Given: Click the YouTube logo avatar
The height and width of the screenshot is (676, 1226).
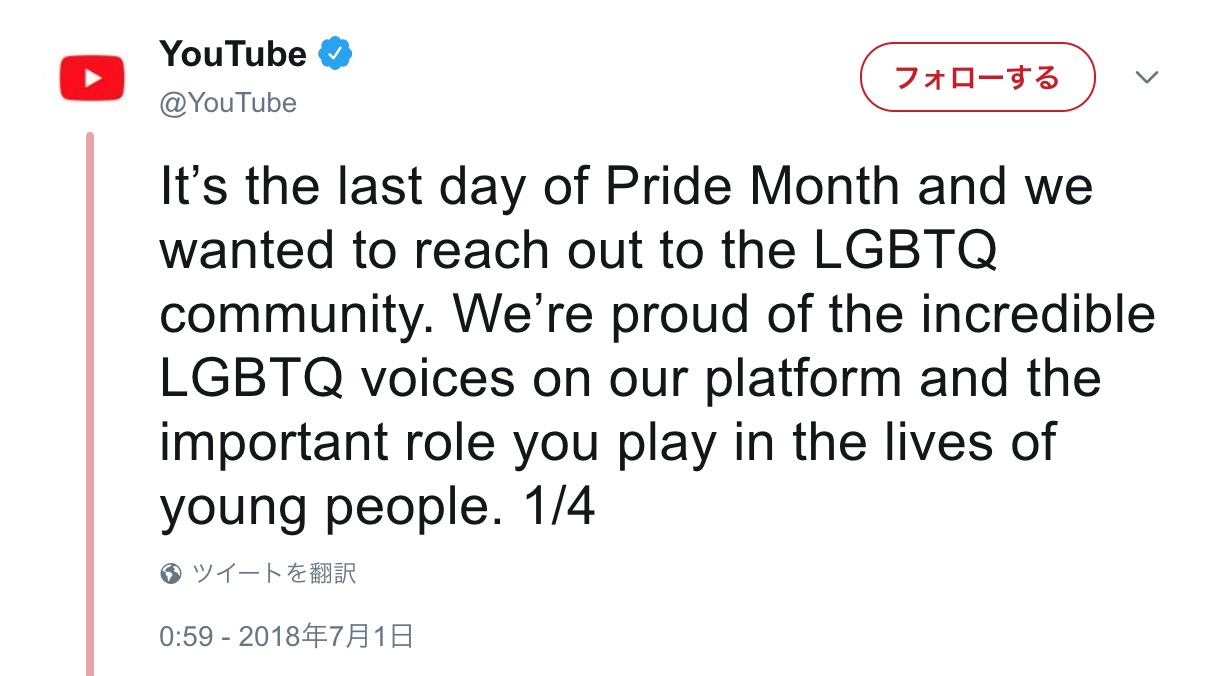Looking at the screenshot, I should [x=91, y=77].
